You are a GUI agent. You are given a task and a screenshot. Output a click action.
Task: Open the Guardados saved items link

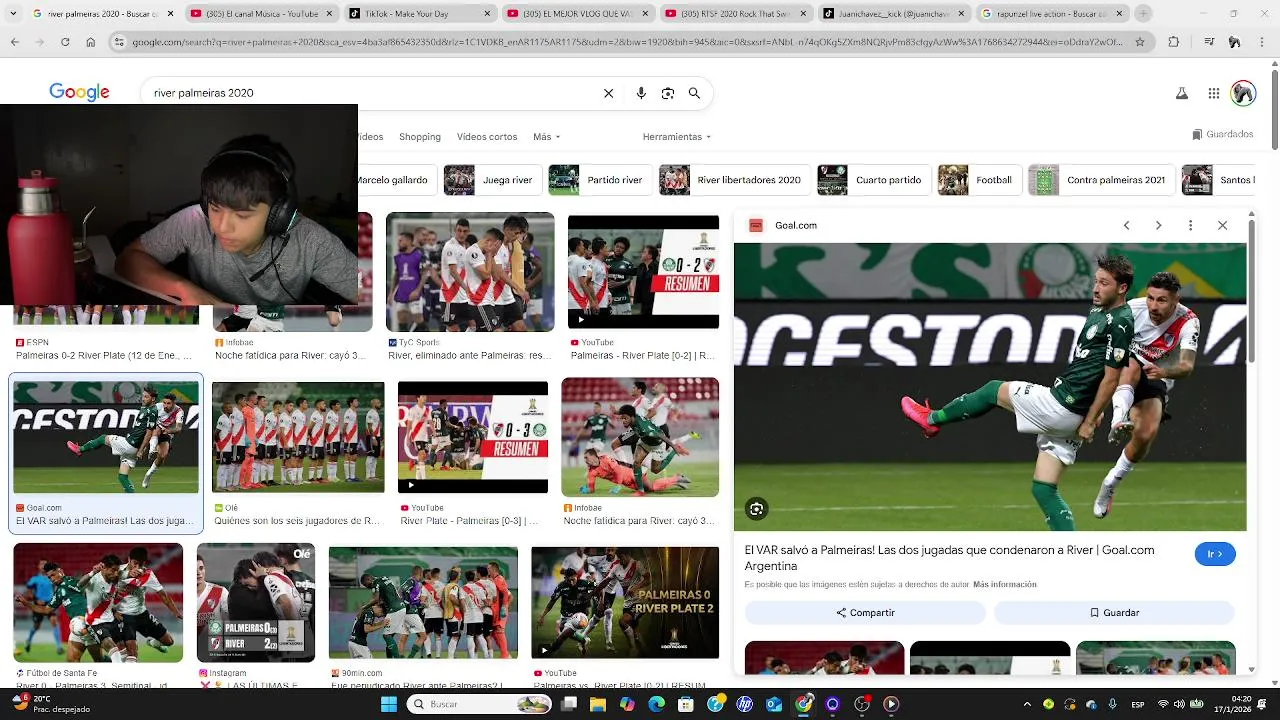pos(1222,134)
